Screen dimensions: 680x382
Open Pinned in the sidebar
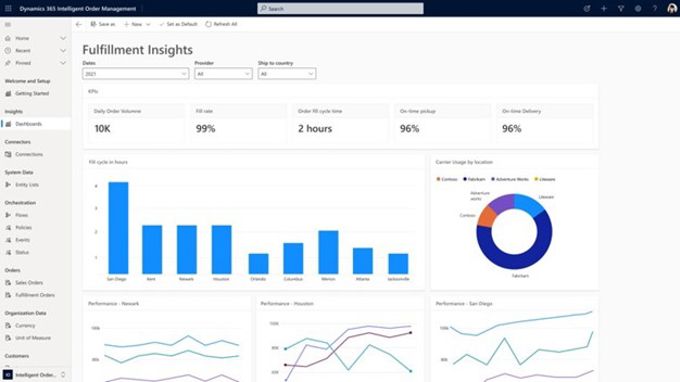(23, 63)
